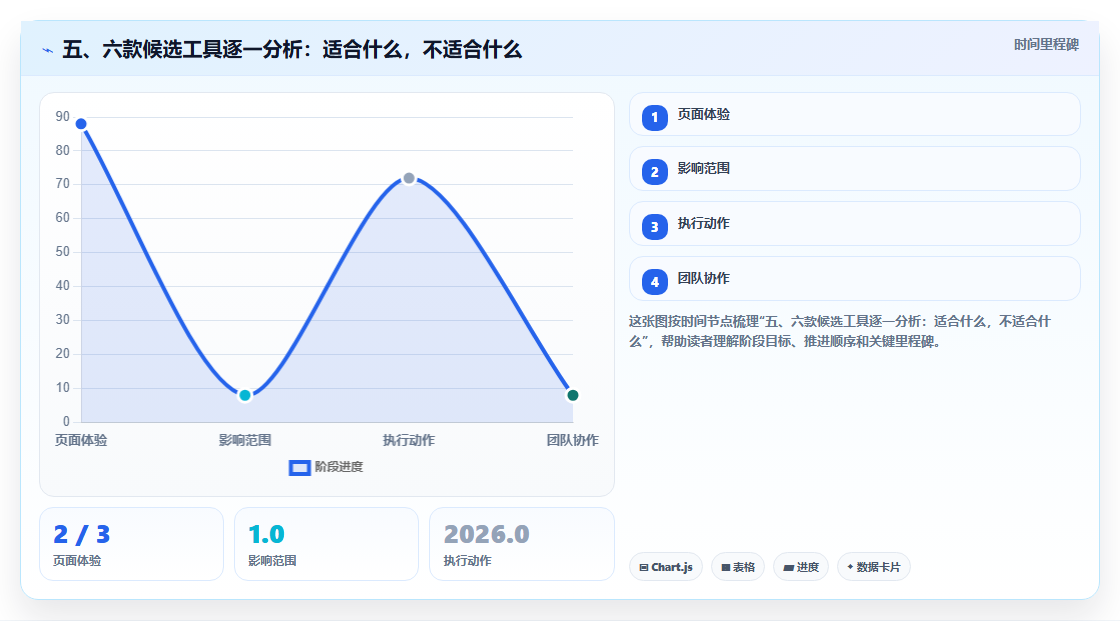1120x621 pixels.
Task: Click the lightning icon beside the section title
Action: pos(48,51)
